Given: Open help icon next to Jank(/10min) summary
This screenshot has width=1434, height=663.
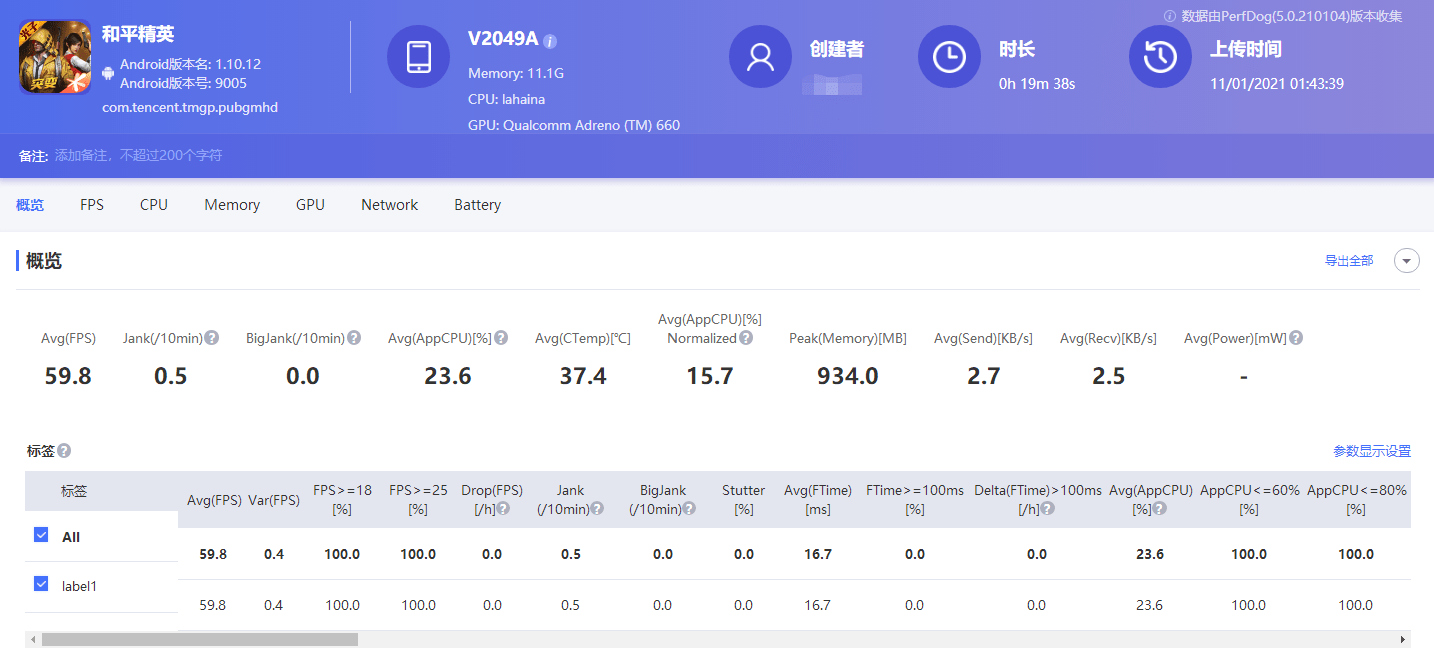Looking at the screenshot, I should tap(212, 338).
